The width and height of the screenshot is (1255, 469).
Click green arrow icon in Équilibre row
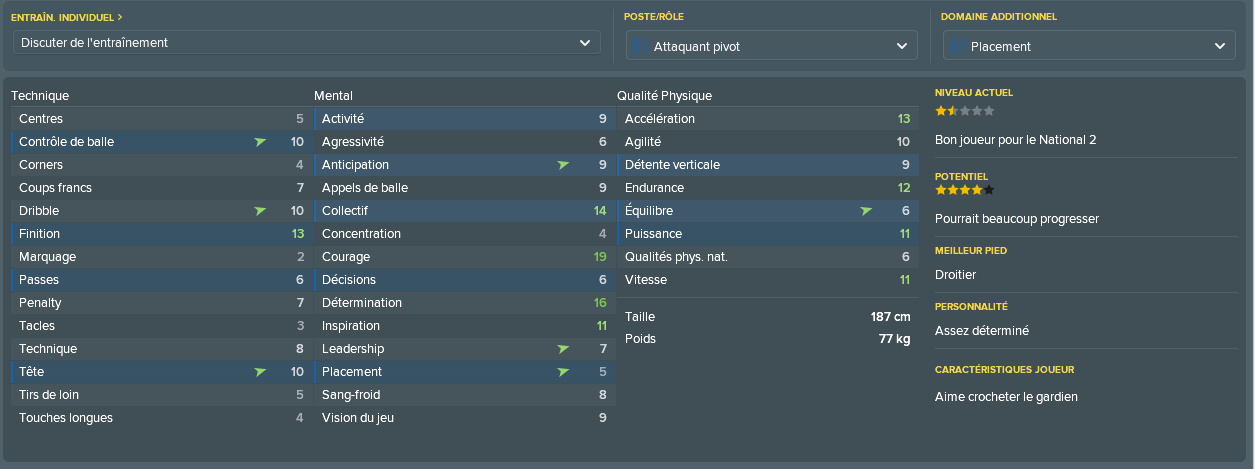tap(866, 211)
